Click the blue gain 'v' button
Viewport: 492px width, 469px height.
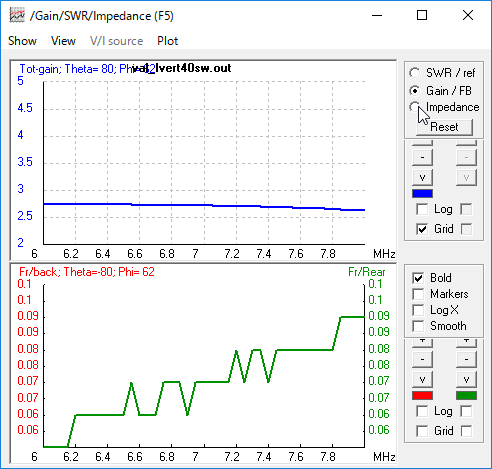tap(422, 177)
